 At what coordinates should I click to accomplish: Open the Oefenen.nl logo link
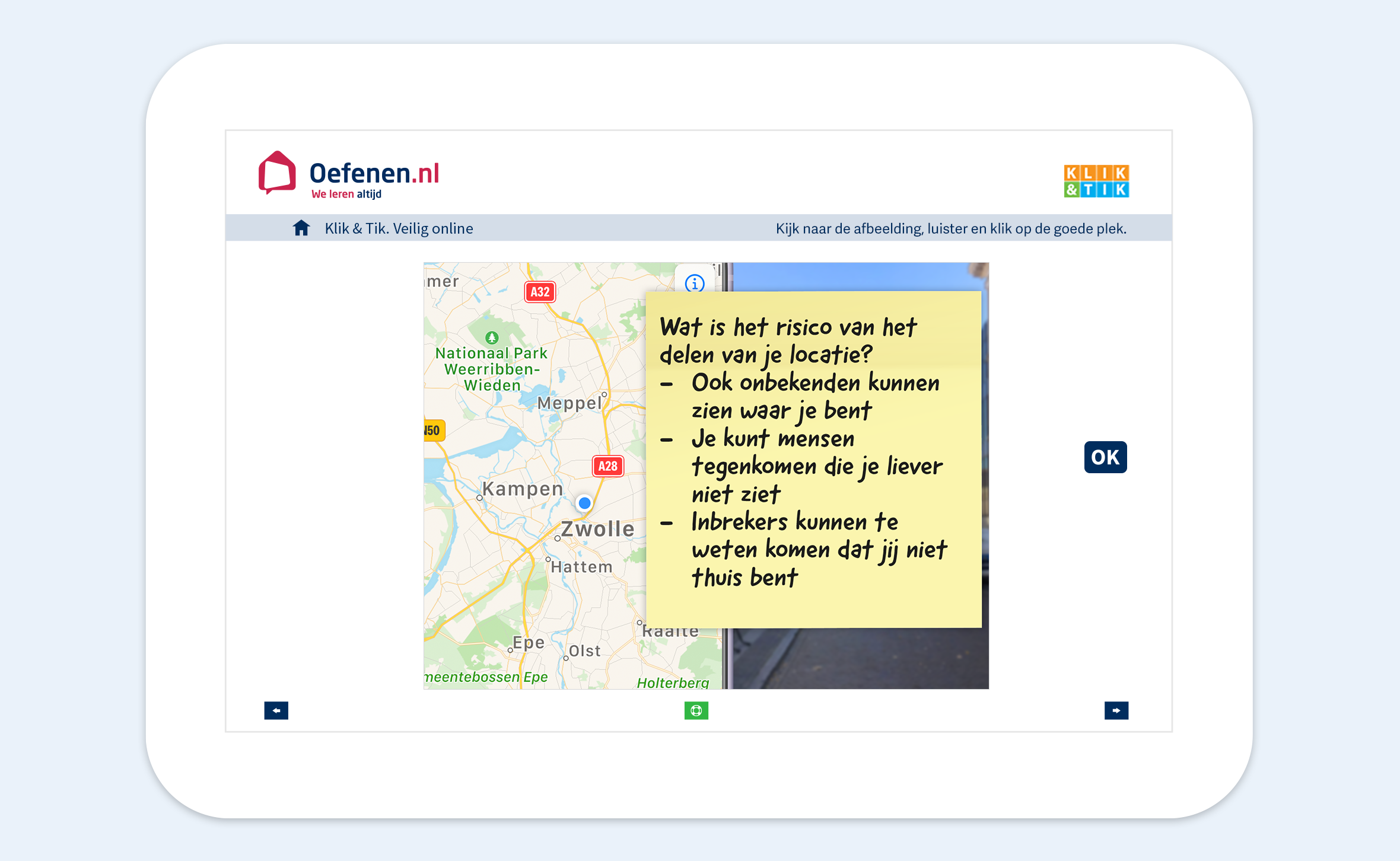tap(349, 174)
